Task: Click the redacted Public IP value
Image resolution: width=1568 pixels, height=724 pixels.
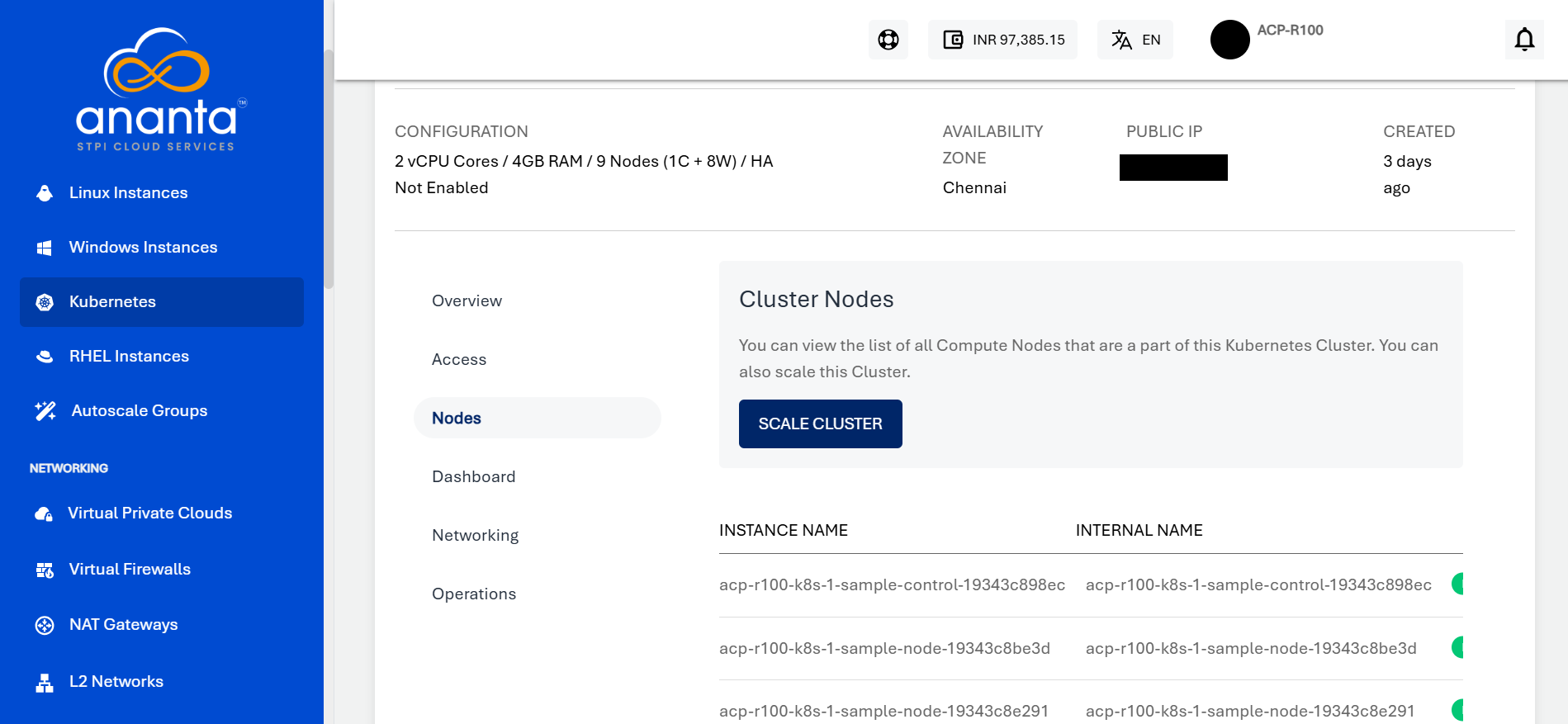Action: pos(1173,168)
